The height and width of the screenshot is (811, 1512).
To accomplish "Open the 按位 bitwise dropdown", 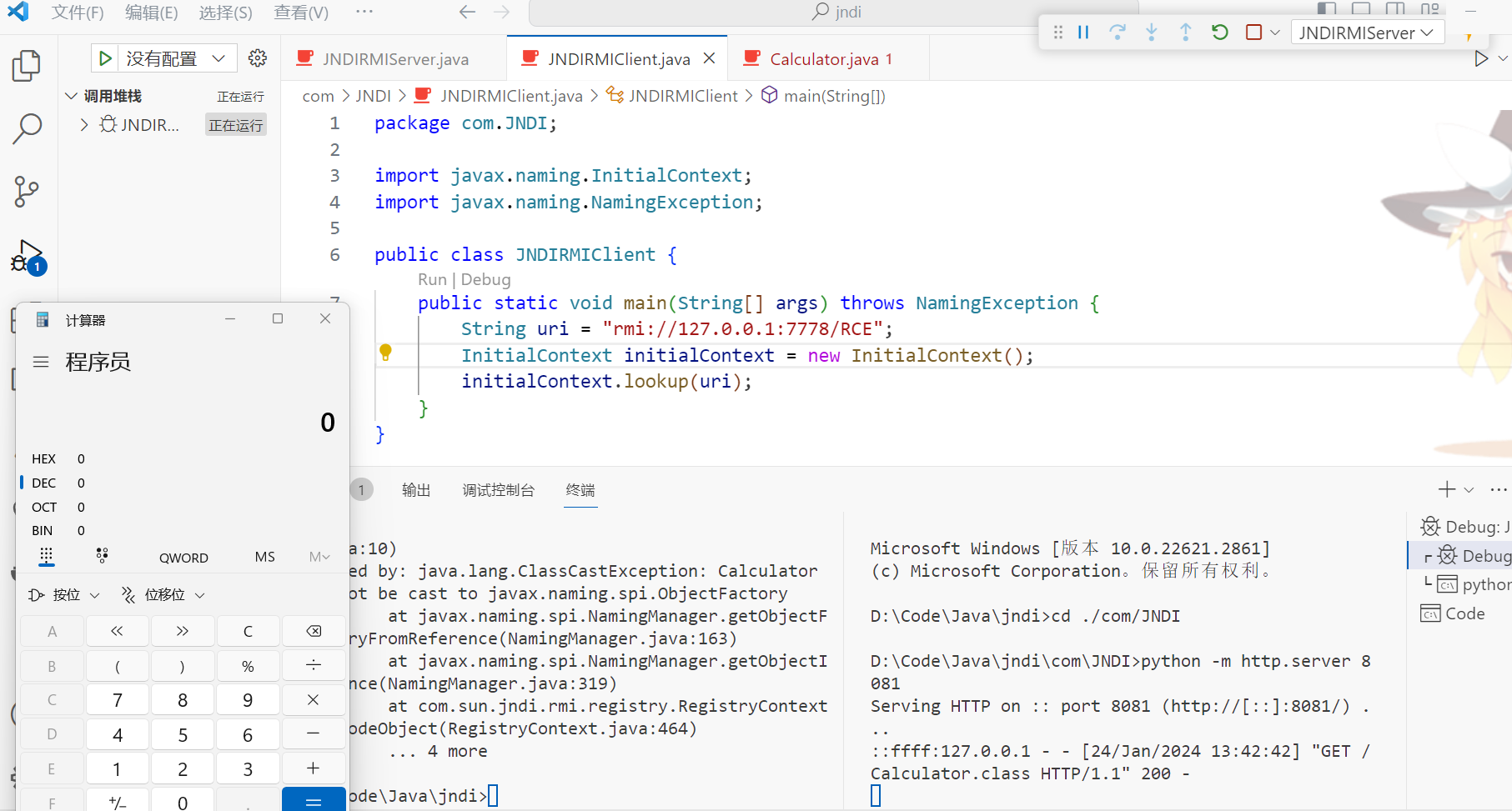I will tap(64, 595).
